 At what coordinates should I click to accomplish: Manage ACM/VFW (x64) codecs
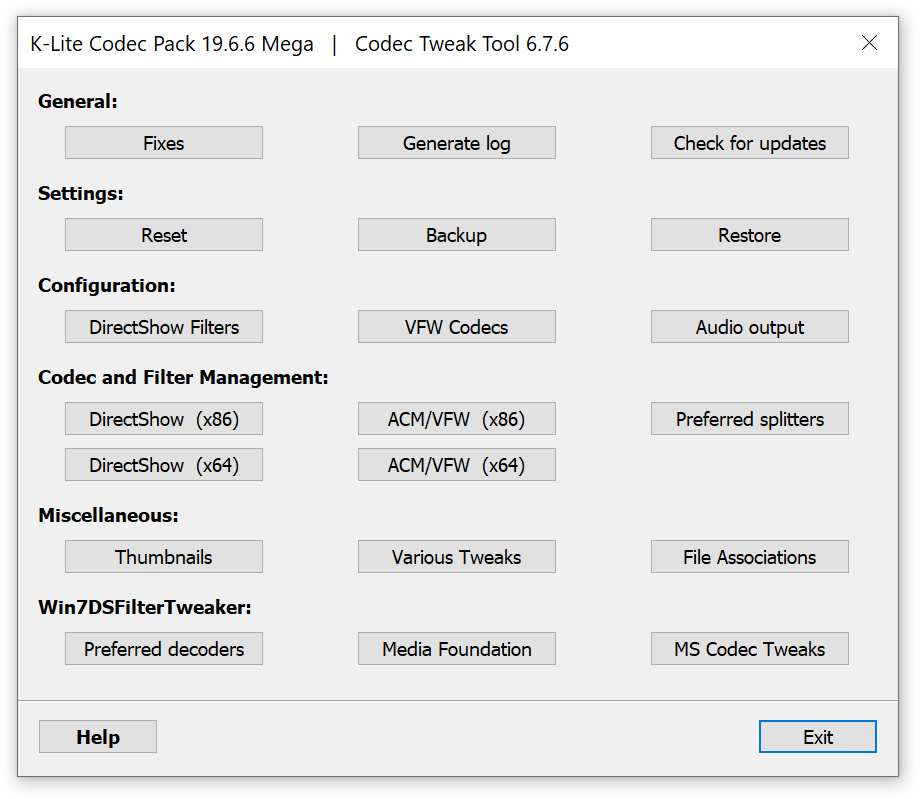pos(456,464)
